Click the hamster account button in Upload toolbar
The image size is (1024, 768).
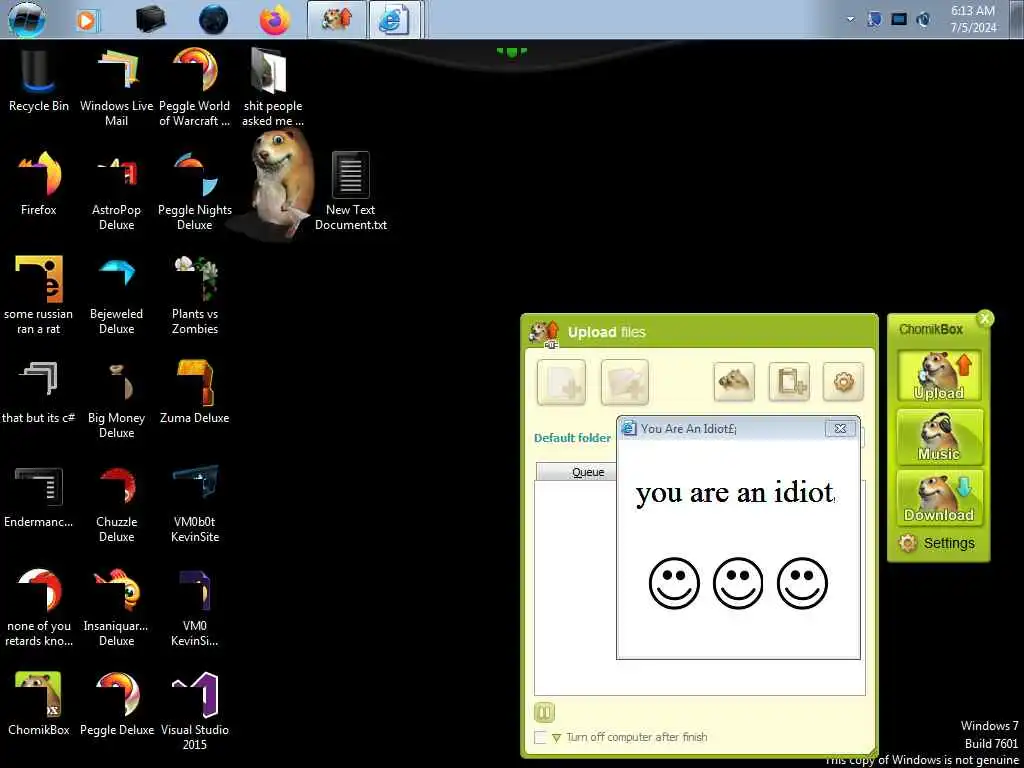point(734,381)
